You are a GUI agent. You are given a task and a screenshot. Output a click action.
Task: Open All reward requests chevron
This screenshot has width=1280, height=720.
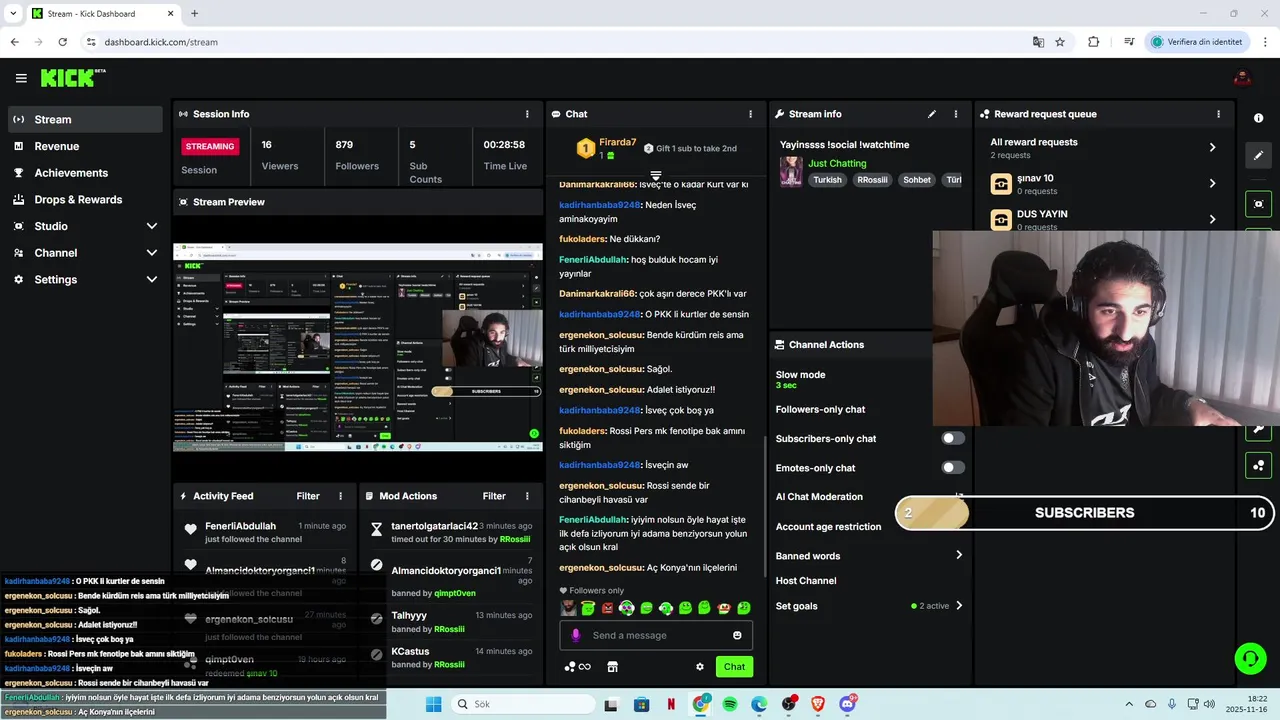tap(1212, 147)
